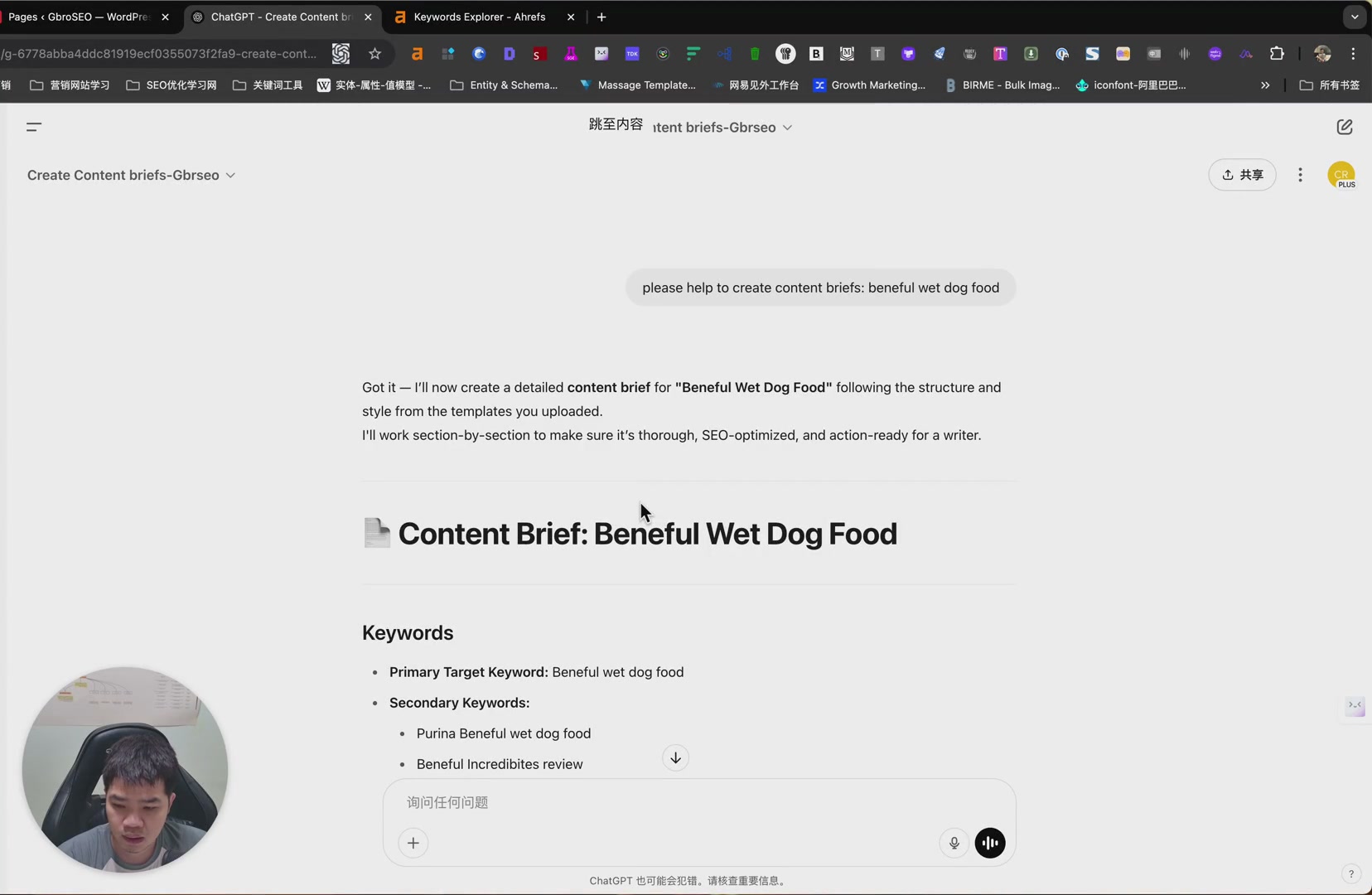
Task: Close the Keywords Explorer Ahrefs tab
Action: (x=570, y=17)
